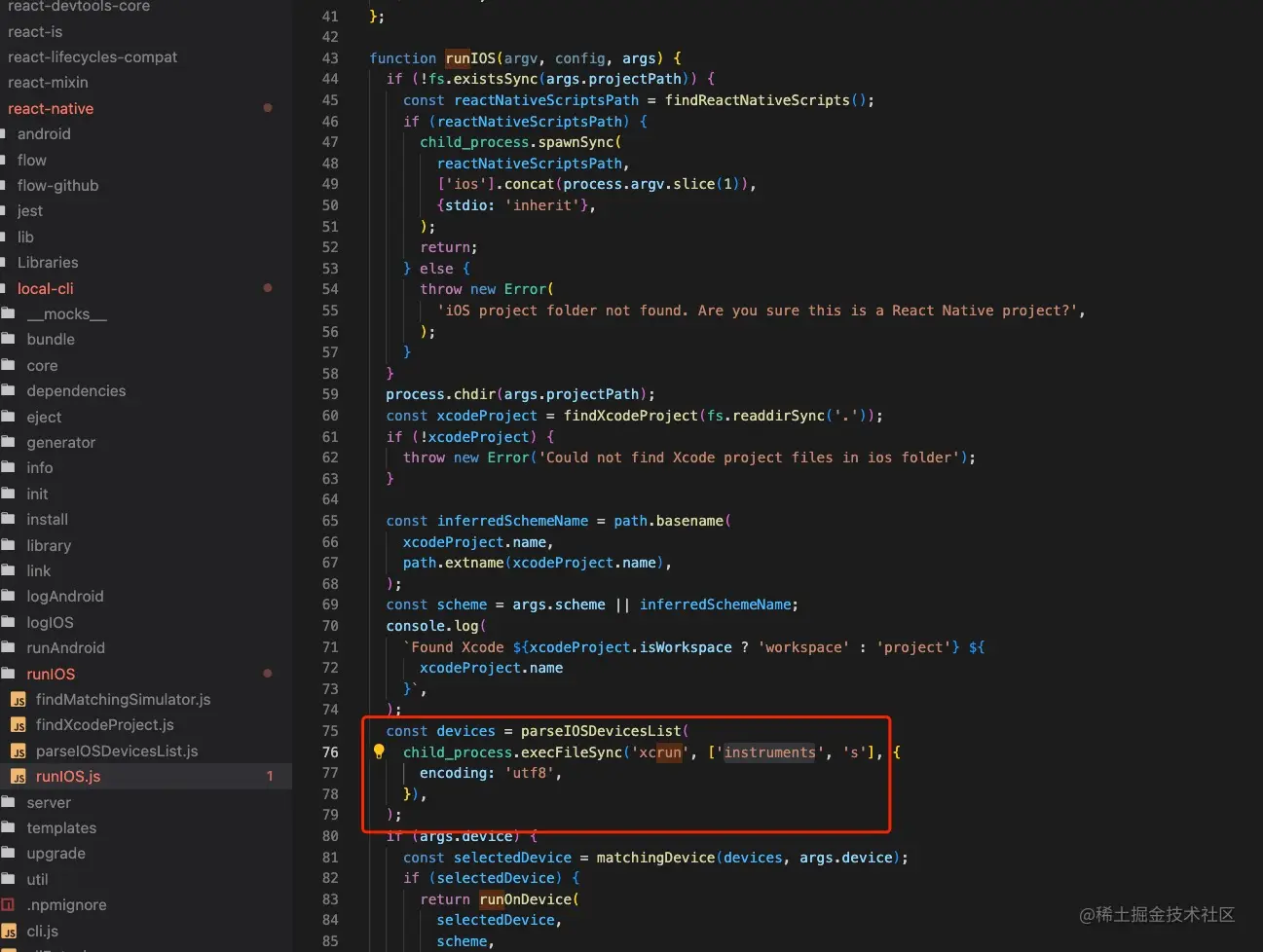This screenshot has width=1263, height=952.
Task: Click the file icon beside .npmignore
Action: [8, 905]
